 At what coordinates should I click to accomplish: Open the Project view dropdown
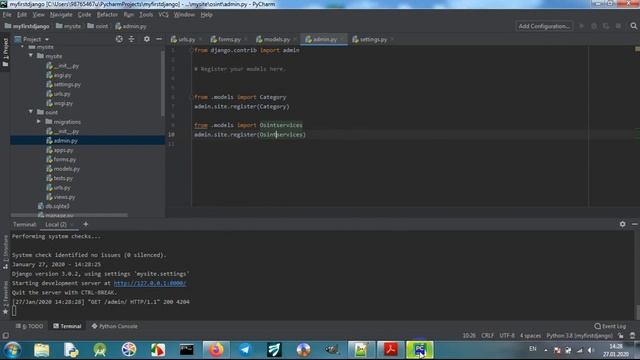click(32, 39)
